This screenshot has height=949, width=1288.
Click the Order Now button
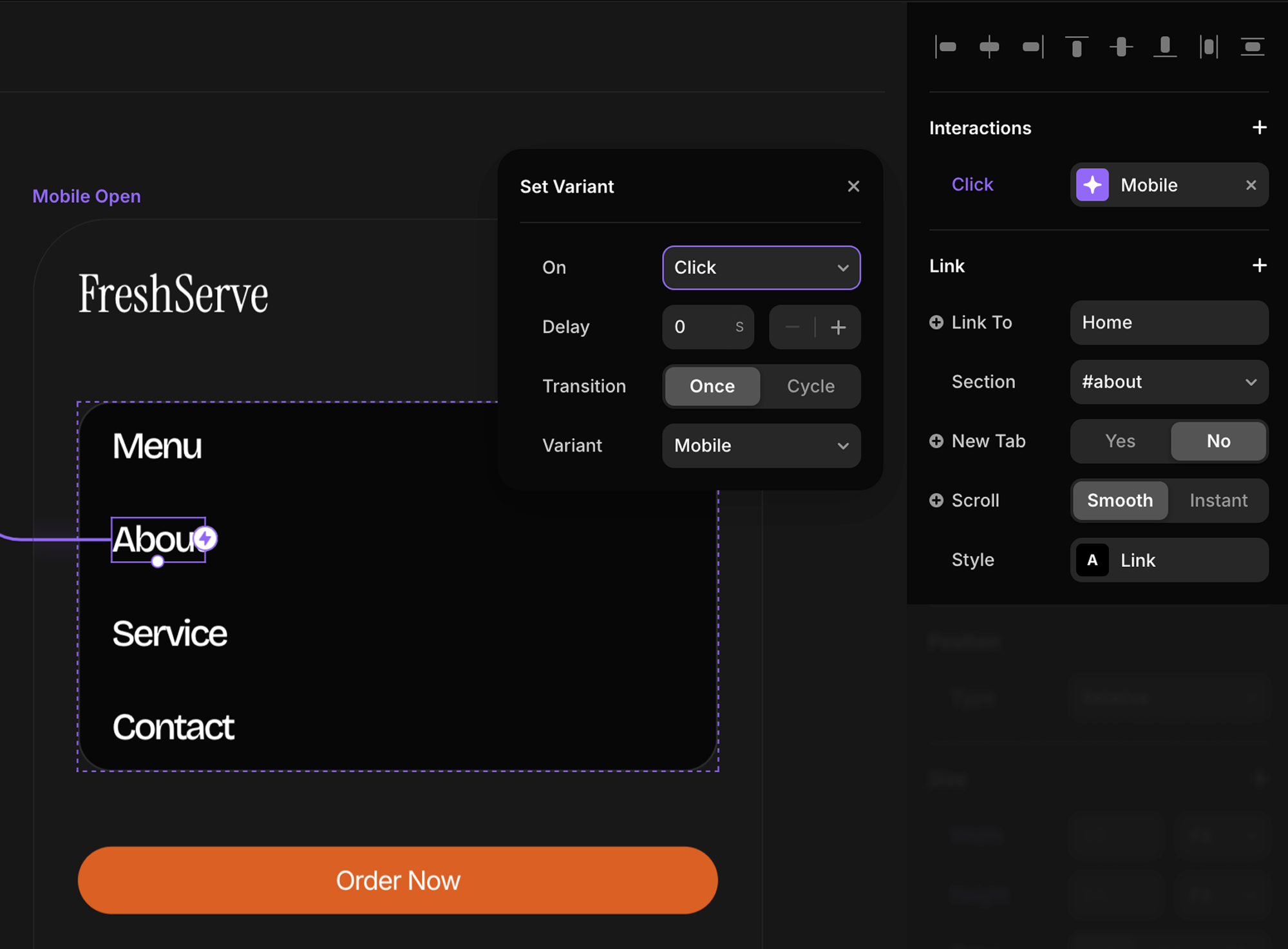click(398, 881)
